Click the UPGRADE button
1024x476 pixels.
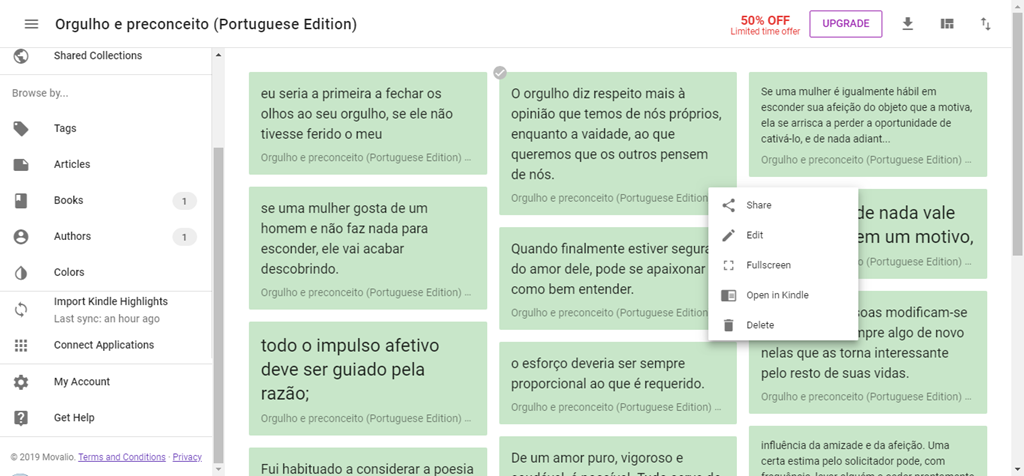click(x=846, y=24)
